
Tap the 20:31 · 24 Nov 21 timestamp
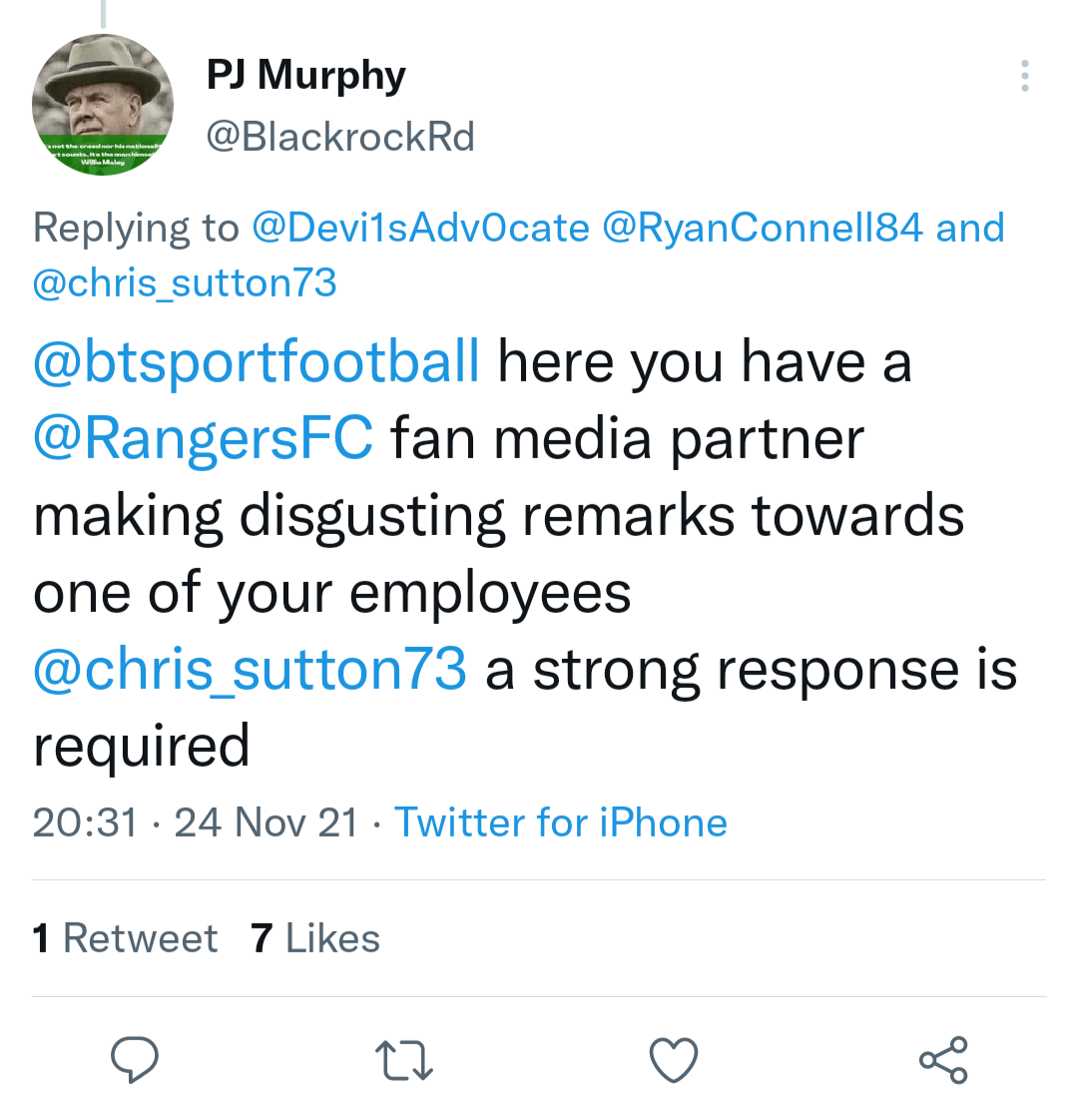point(196,823)
